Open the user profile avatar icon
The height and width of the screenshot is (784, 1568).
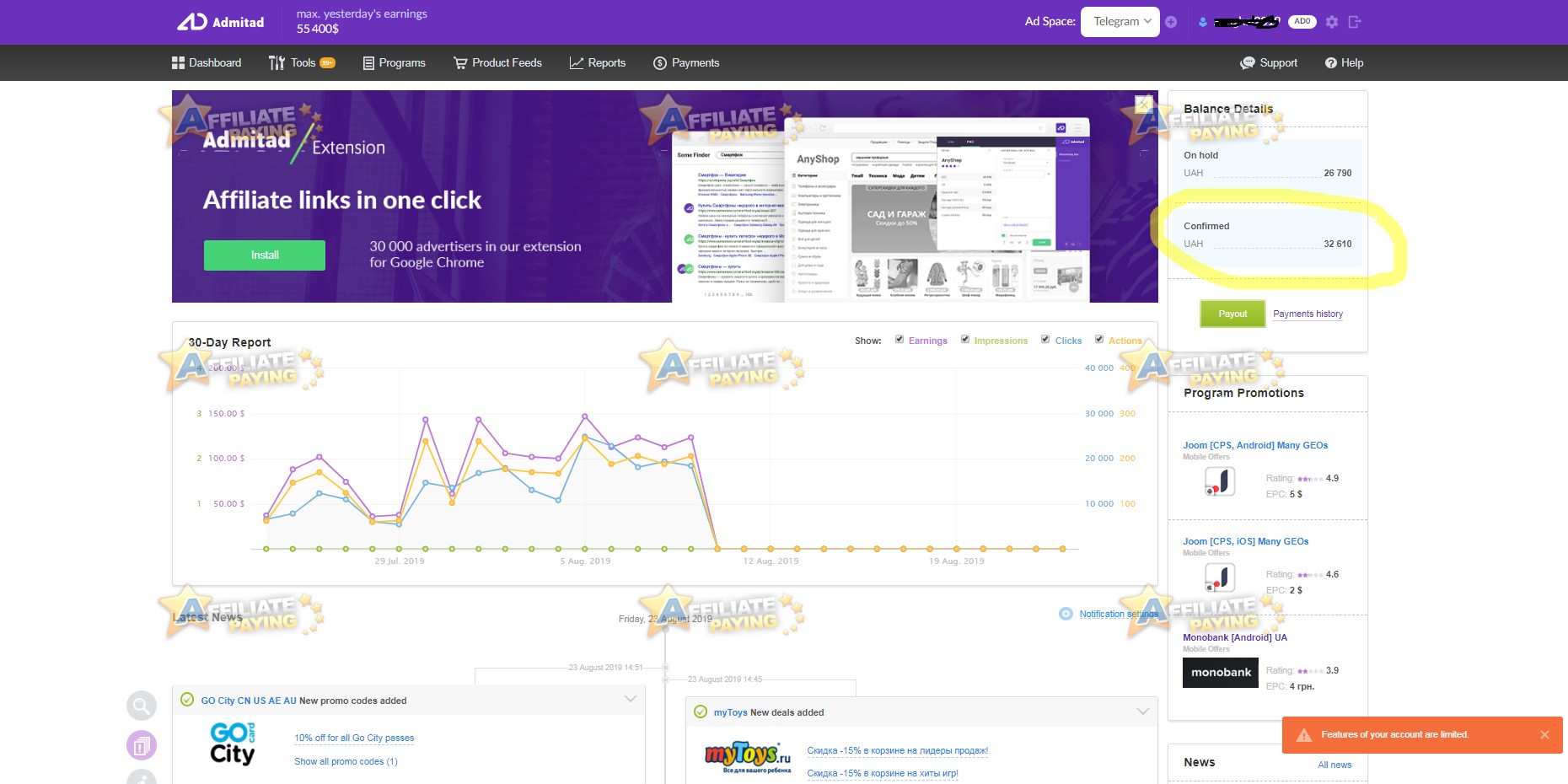point(1203,22)
